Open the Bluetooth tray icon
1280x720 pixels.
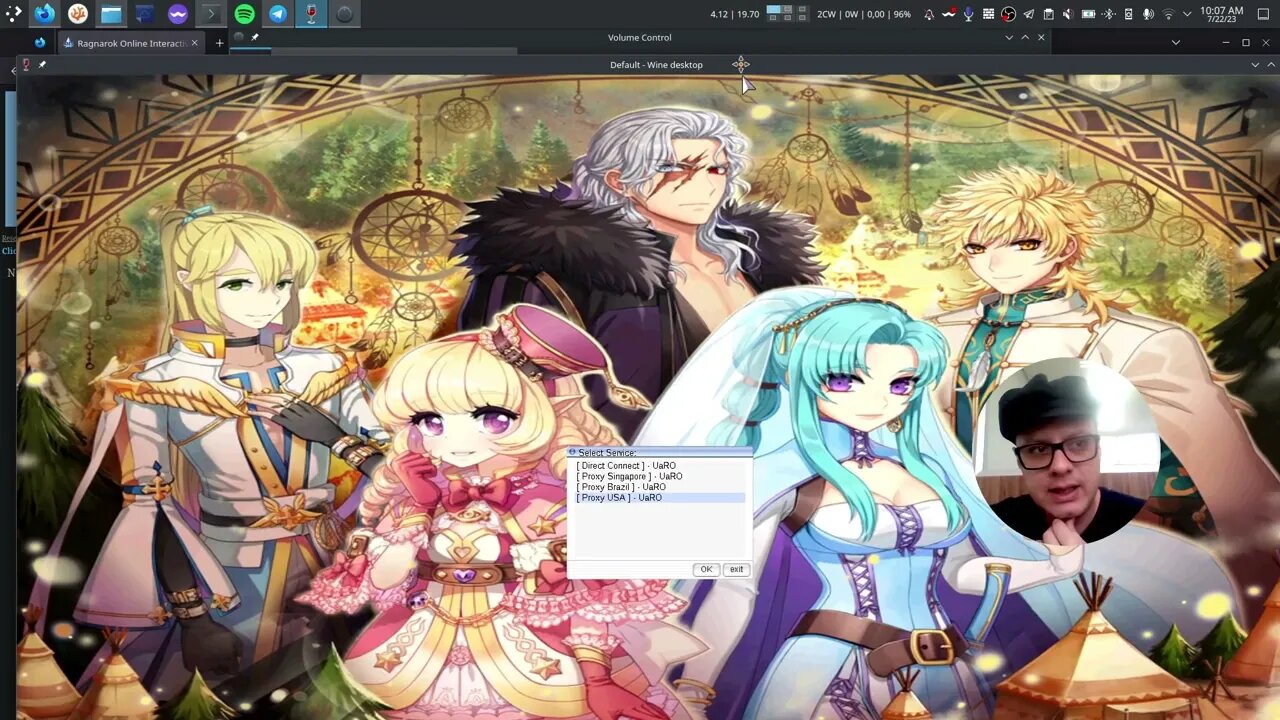[1108, 14]
